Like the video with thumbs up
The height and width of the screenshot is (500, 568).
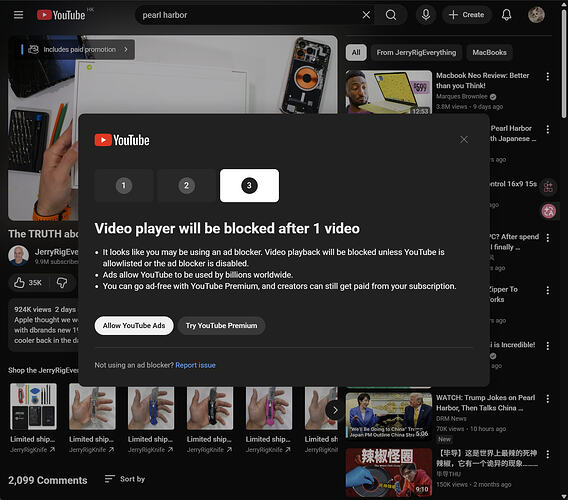[28, 283]
